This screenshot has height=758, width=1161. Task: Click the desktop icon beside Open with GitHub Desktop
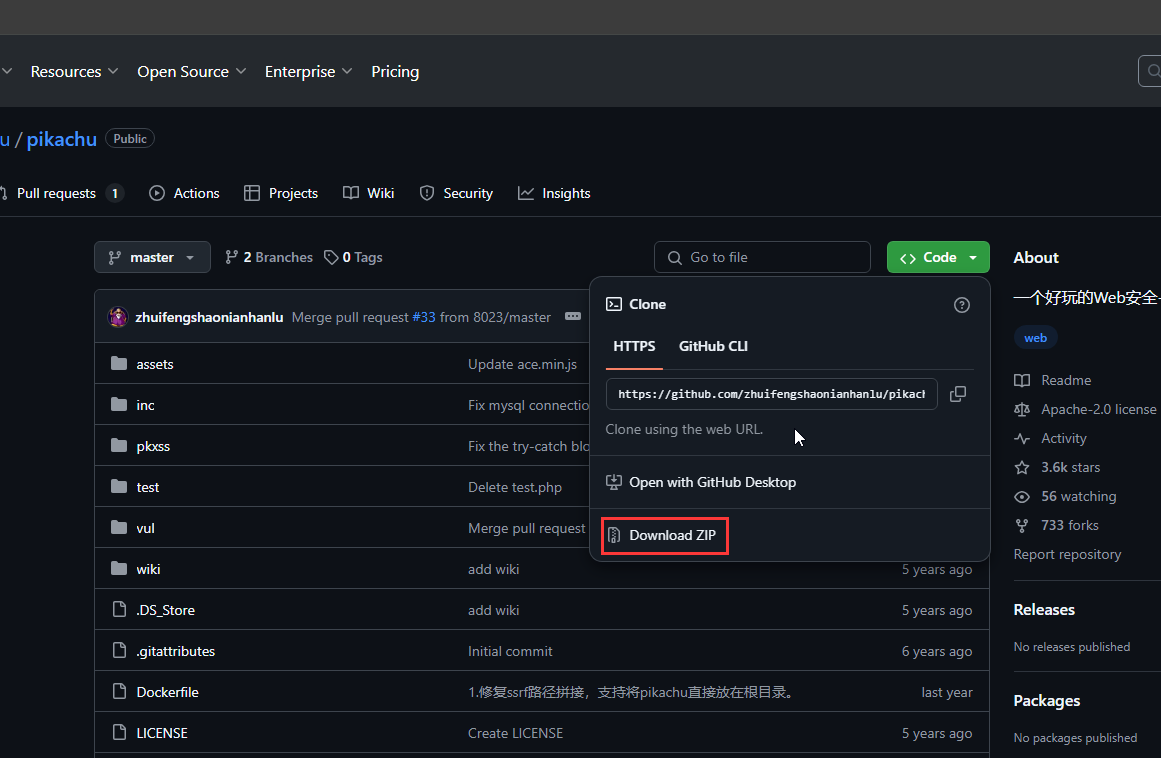tap(614, 482)
